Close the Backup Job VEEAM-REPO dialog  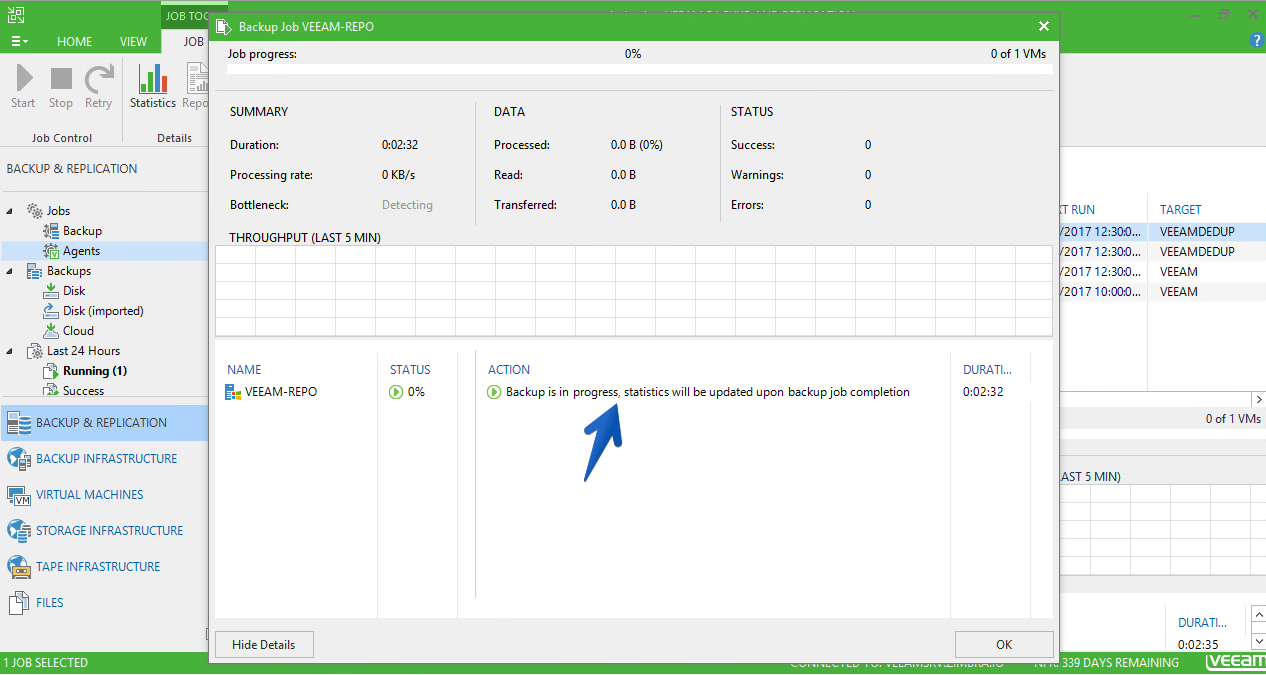1044,26
